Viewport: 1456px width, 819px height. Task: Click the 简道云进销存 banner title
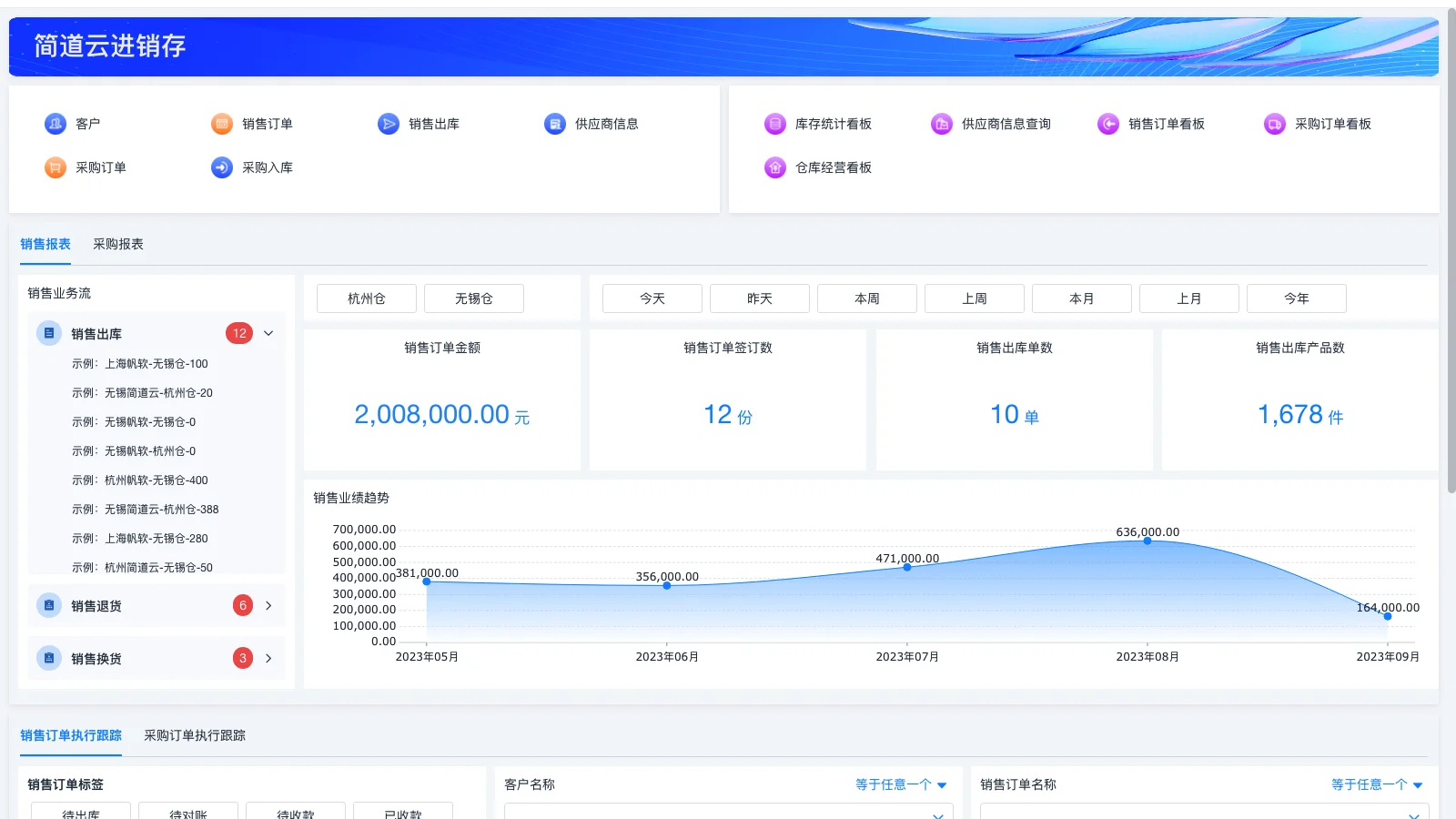click(x=110, y=45)
